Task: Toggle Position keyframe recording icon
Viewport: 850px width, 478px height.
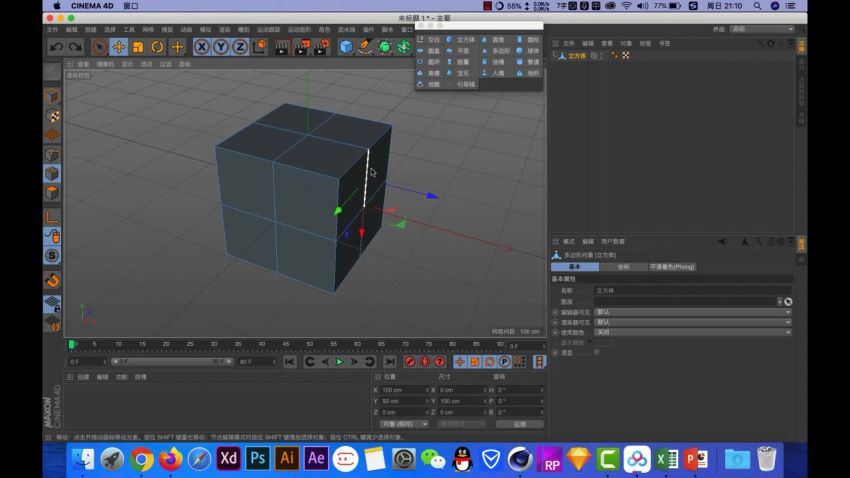Action: pyautogui.click(x=460, y=361)
